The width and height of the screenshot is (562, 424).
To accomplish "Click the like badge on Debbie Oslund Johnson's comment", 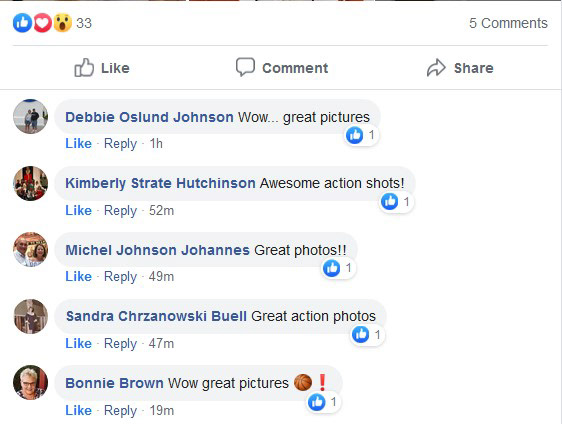I will tap(361, 135).
